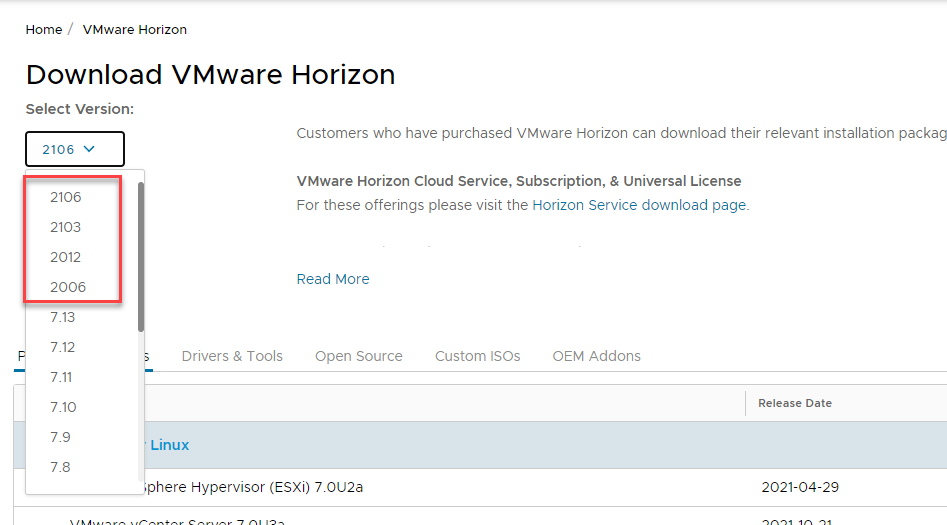Click the Hypervisor (ESXi) 7.0U2a row text

pyautogui.click(x=254, y=487)
